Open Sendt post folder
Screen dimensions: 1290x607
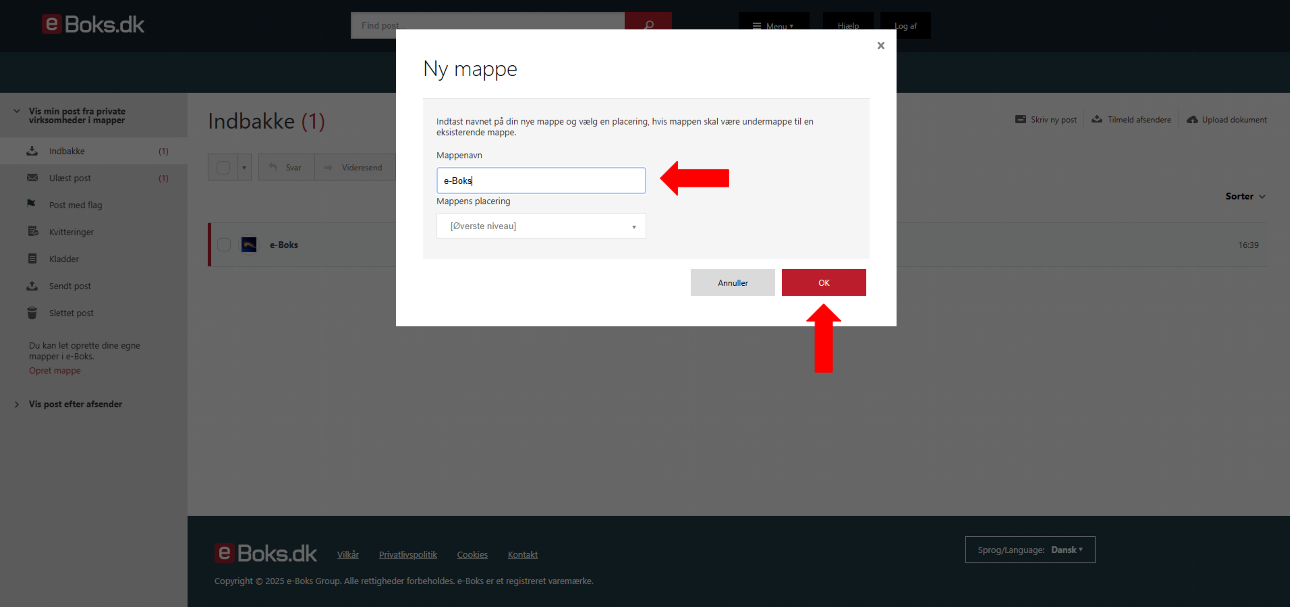(x=94, y=286)
